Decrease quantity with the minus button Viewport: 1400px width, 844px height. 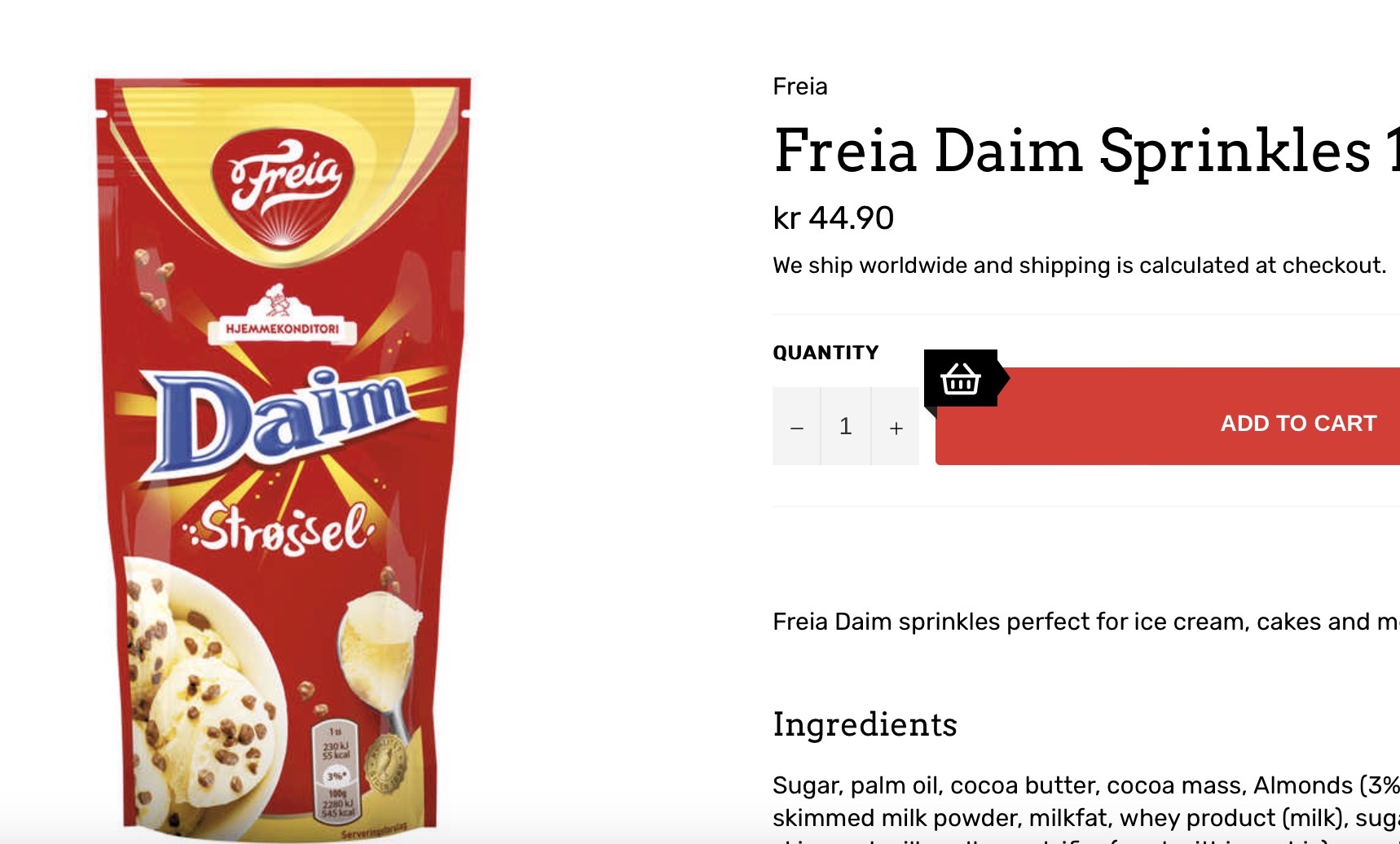pos(797,426)
